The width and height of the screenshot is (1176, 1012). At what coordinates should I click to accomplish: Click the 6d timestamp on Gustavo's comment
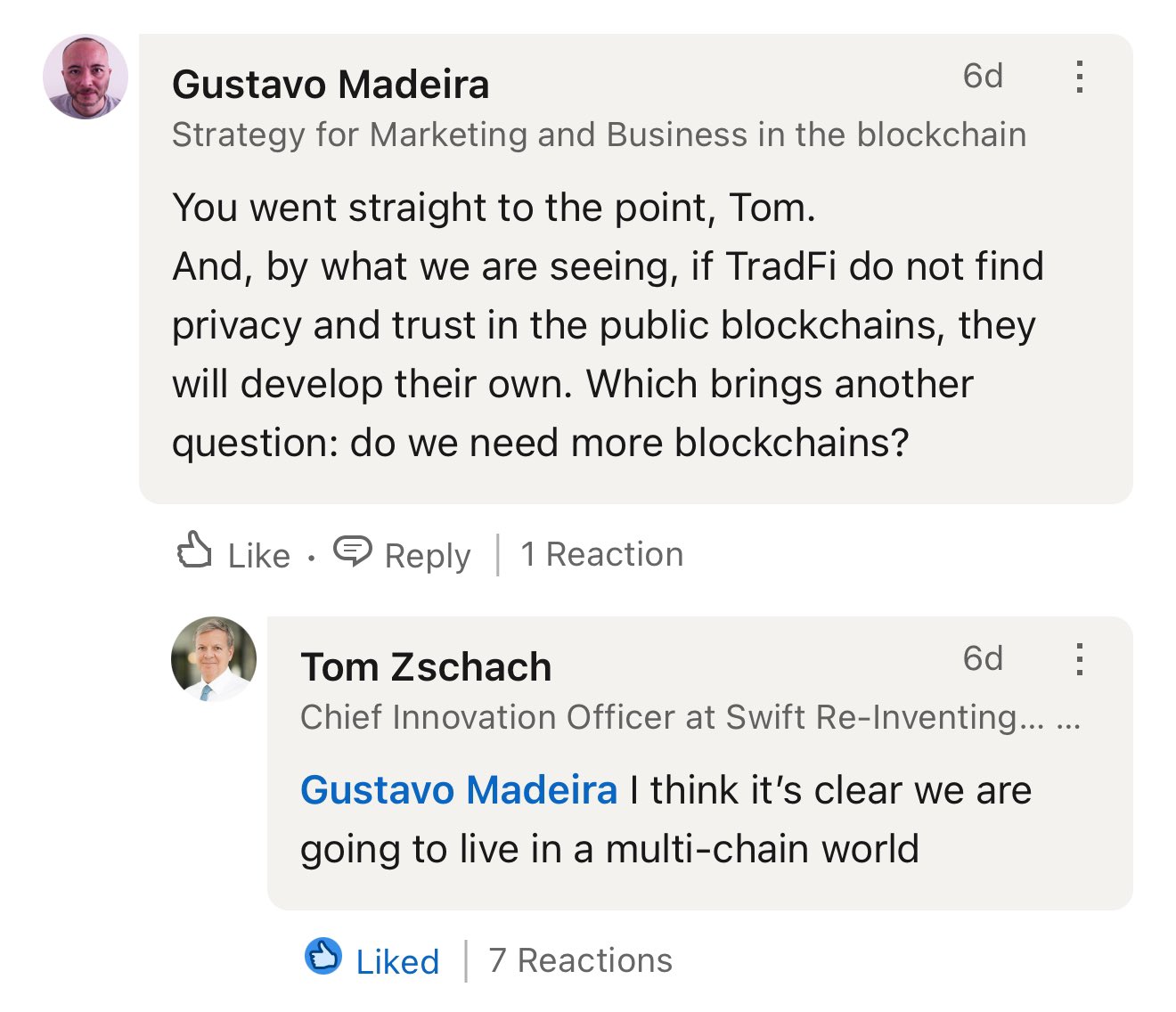coord(983,77)
